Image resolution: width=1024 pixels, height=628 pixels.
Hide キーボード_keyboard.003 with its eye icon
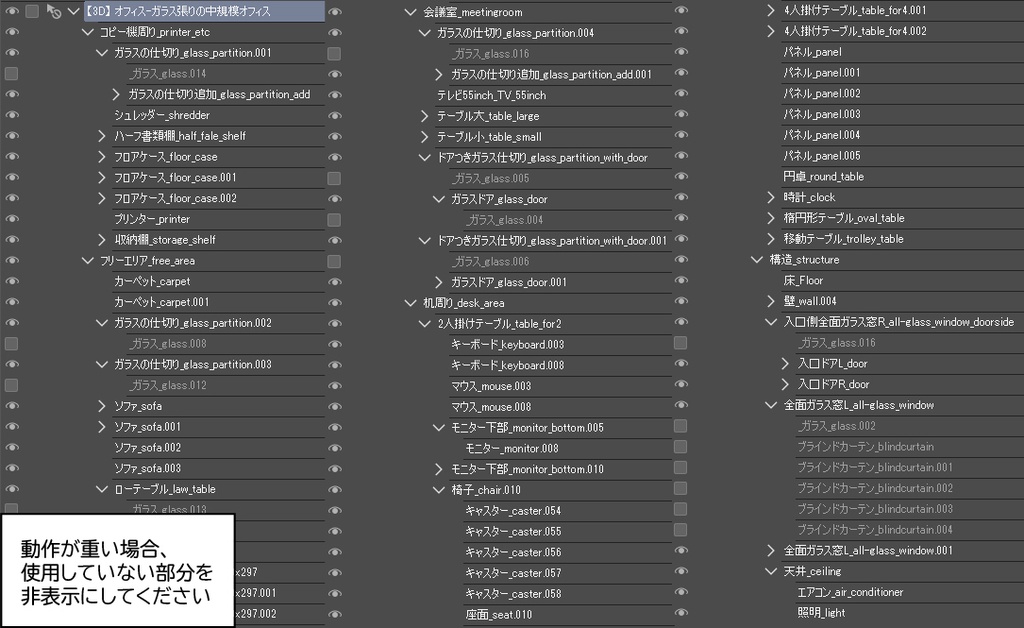coord(334,344)
